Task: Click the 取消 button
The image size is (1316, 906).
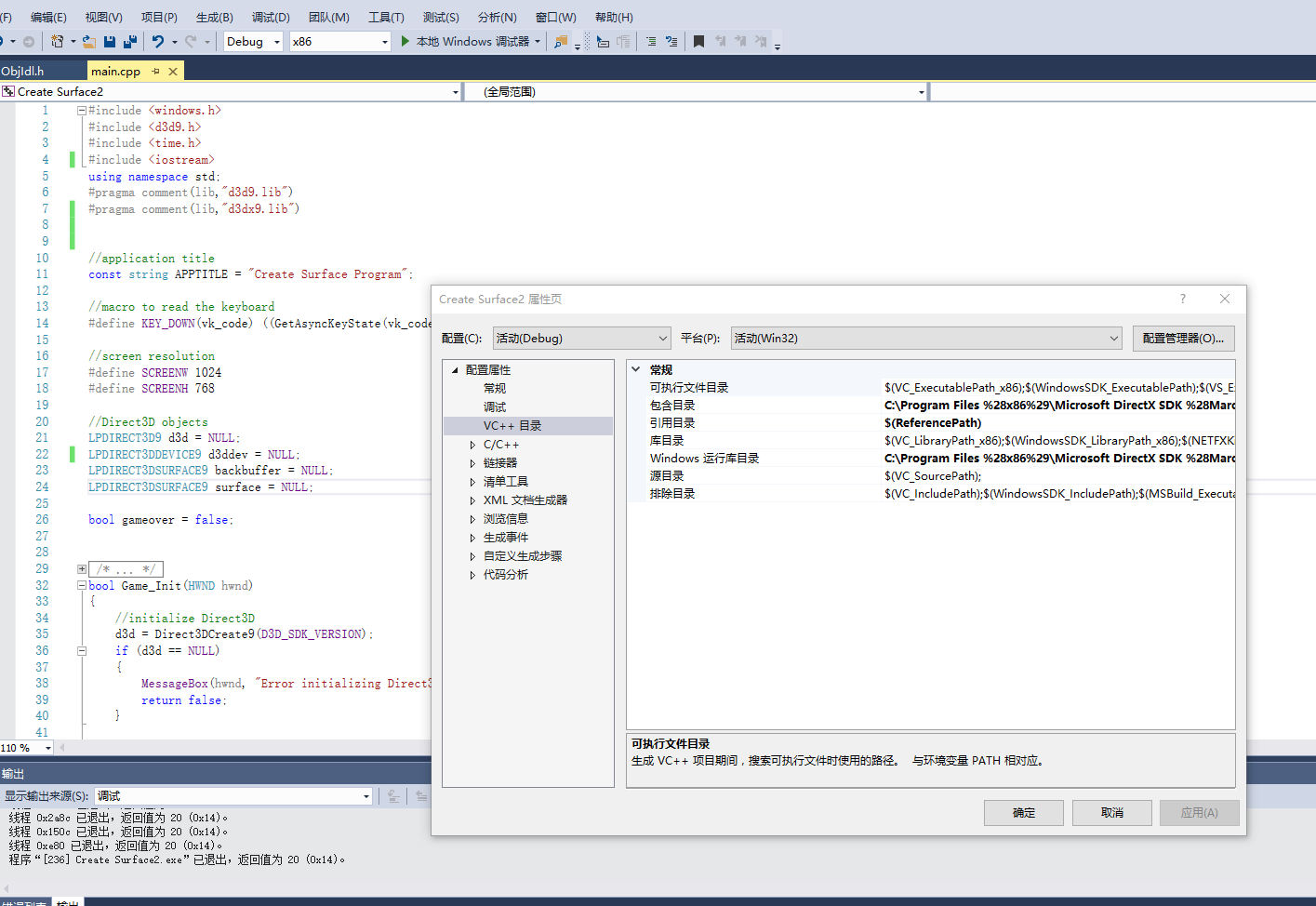Action: pyautogui.click(x=1112, y=813)
